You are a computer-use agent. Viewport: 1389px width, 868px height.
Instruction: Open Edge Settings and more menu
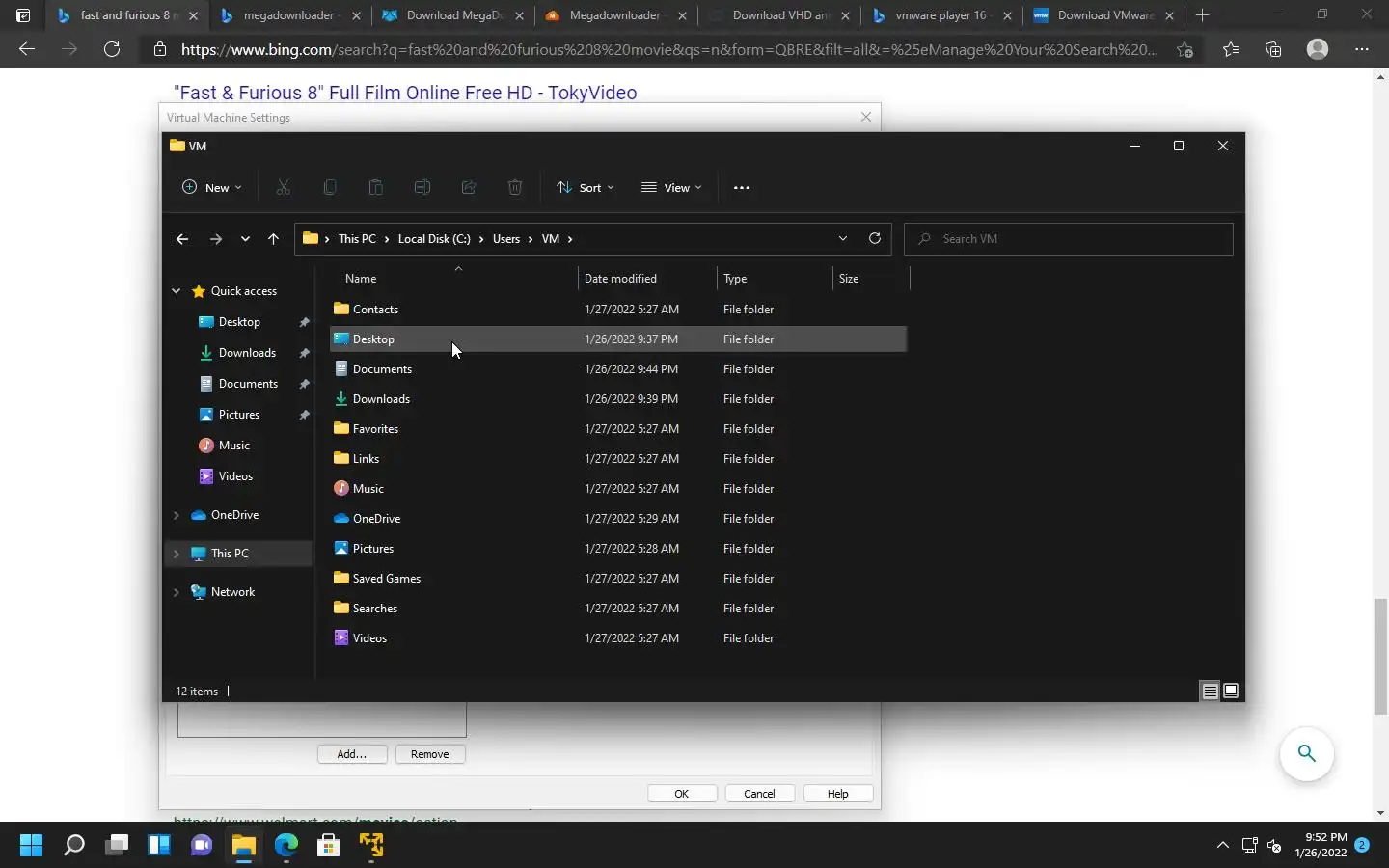coord(1362,49)
